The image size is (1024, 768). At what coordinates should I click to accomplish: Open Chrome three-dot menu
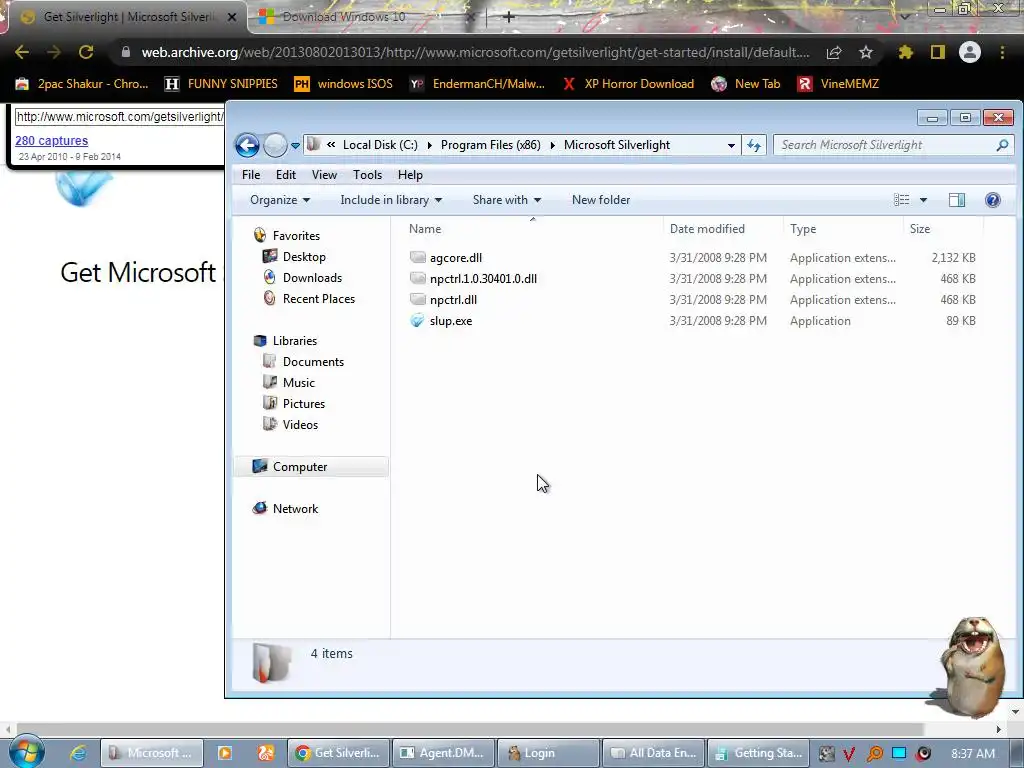point(1002,52)
